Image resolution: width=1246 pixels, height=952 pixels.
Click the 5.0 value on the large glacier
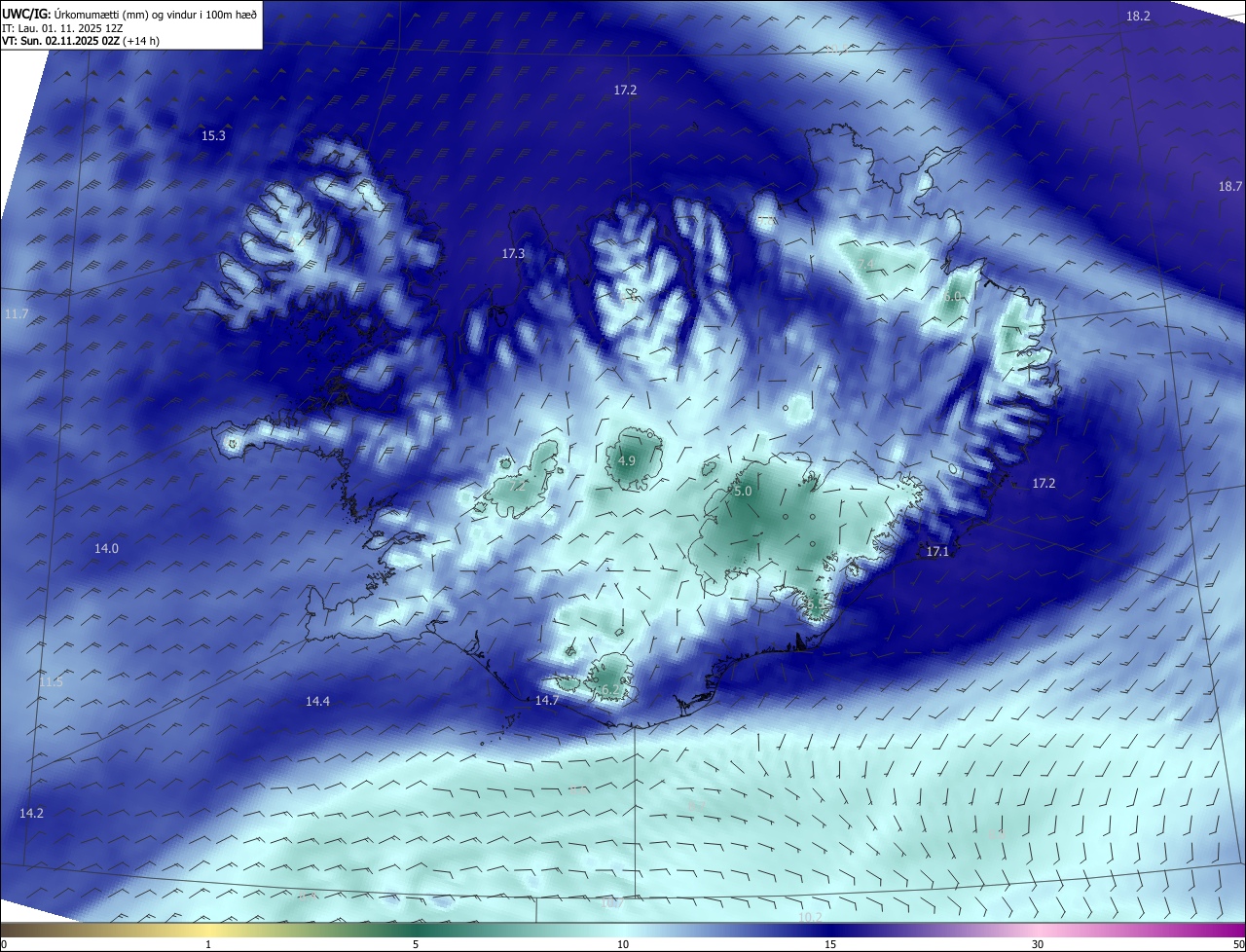click(743, 493)
